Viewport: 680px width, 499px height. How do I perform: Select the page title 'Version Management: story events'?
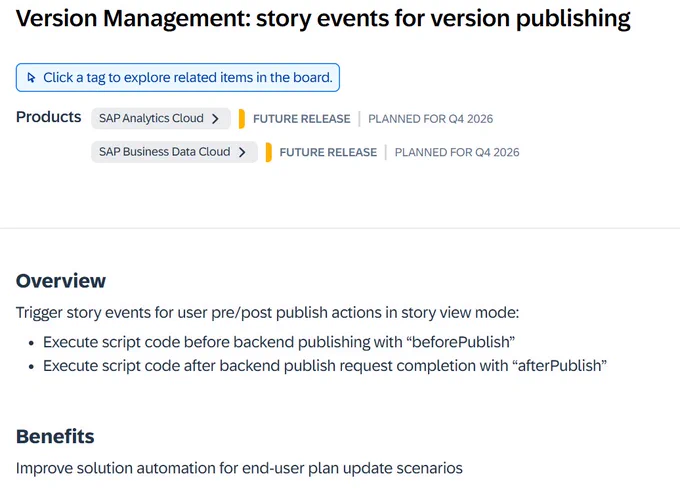click(323, 18)
